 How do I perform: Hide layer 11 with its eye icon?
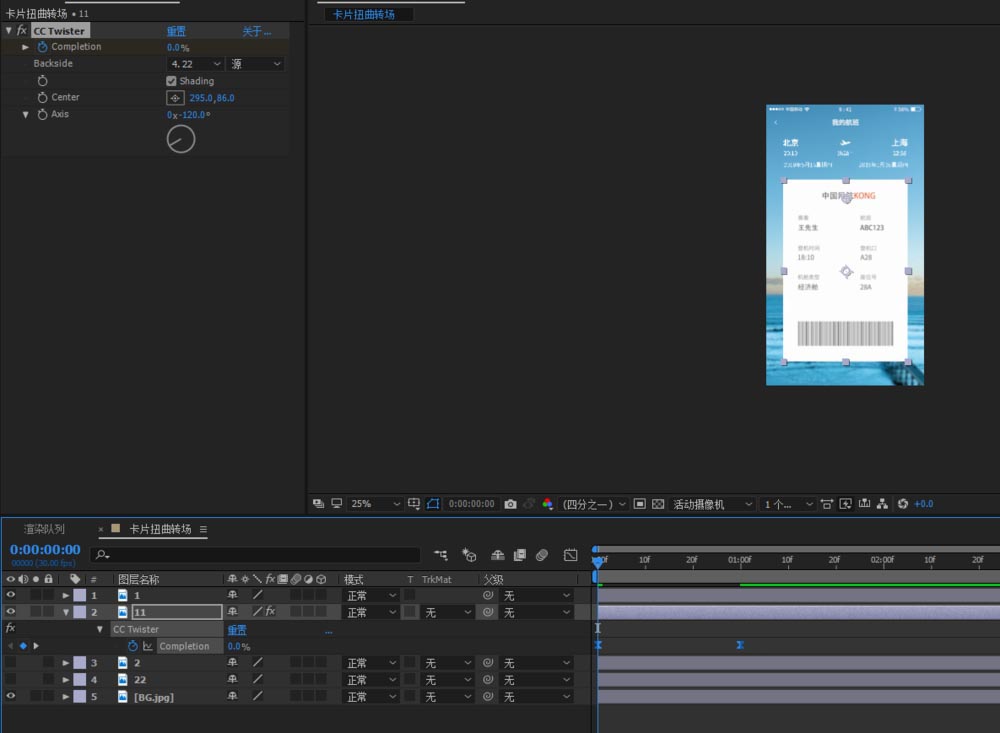point(10,611)
